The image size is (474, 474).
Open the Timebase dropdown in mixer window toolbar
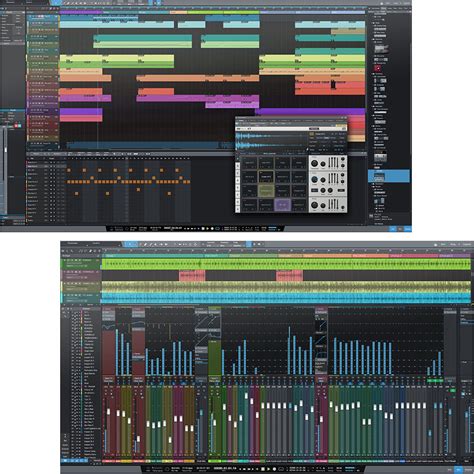(x=225, y=244)
